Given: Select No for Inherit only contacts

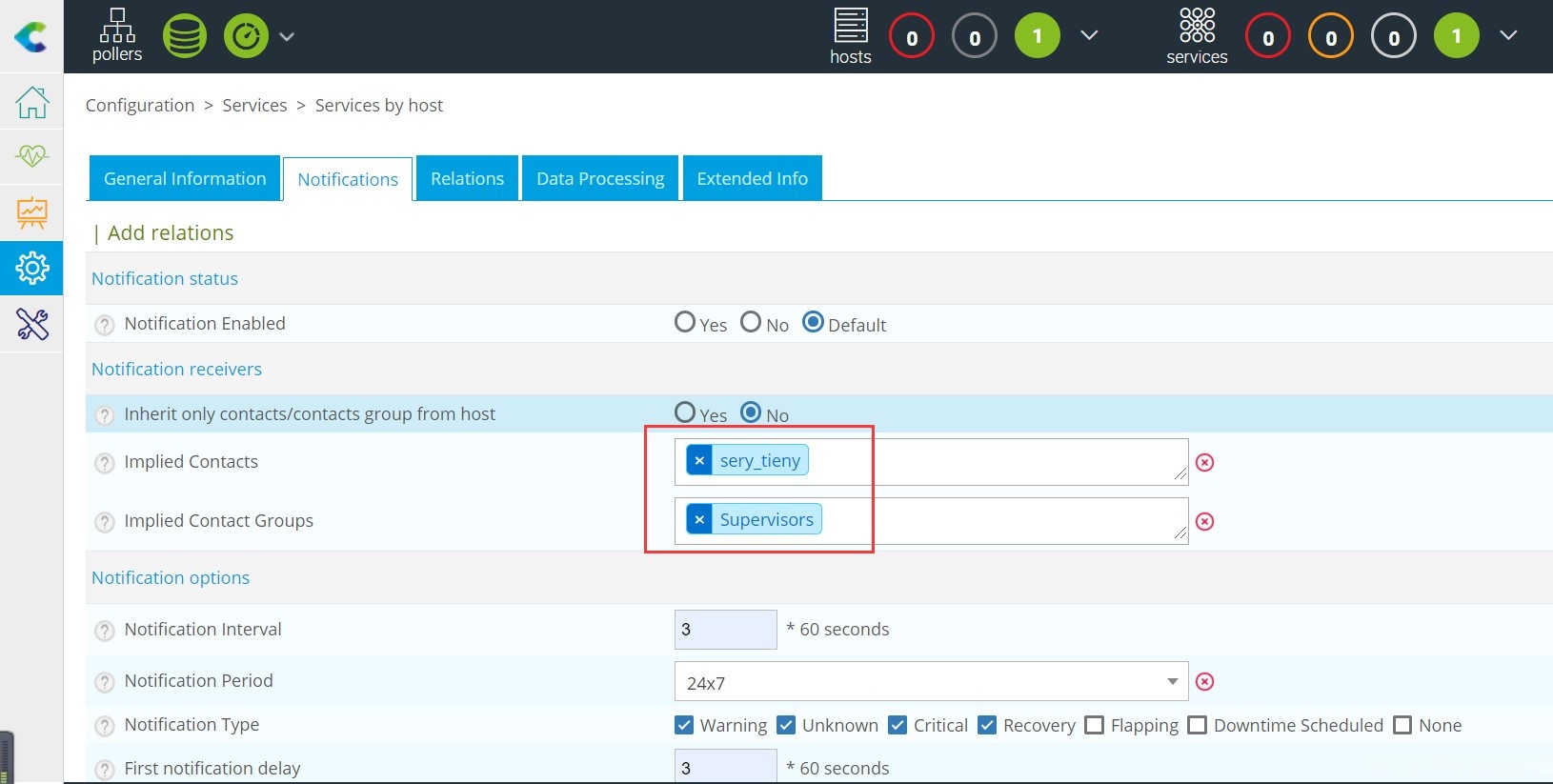Looking at the screenshot, I should 751,412.
